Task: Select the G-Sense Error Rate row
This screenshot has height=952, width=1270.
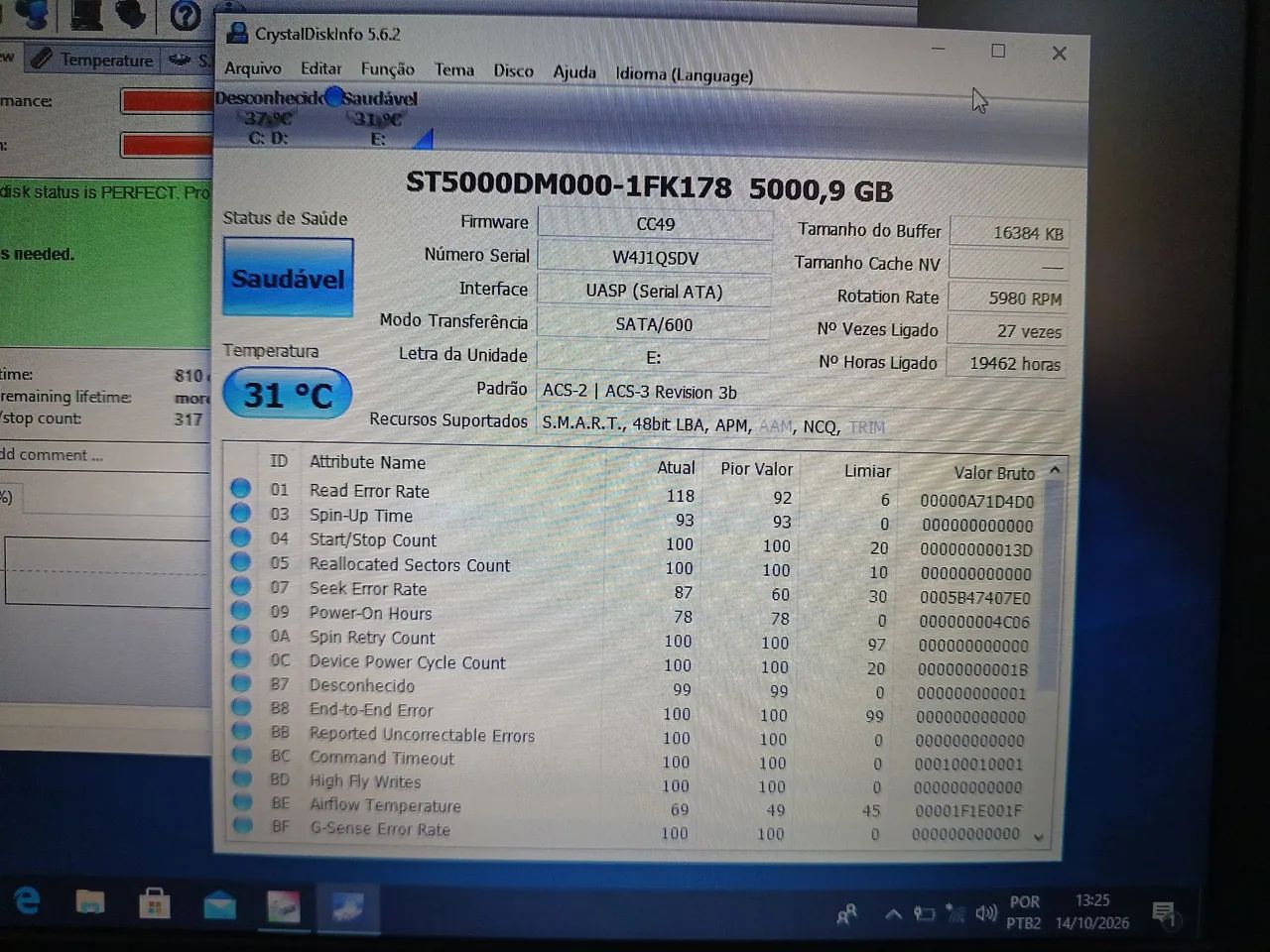Action: 635,831
